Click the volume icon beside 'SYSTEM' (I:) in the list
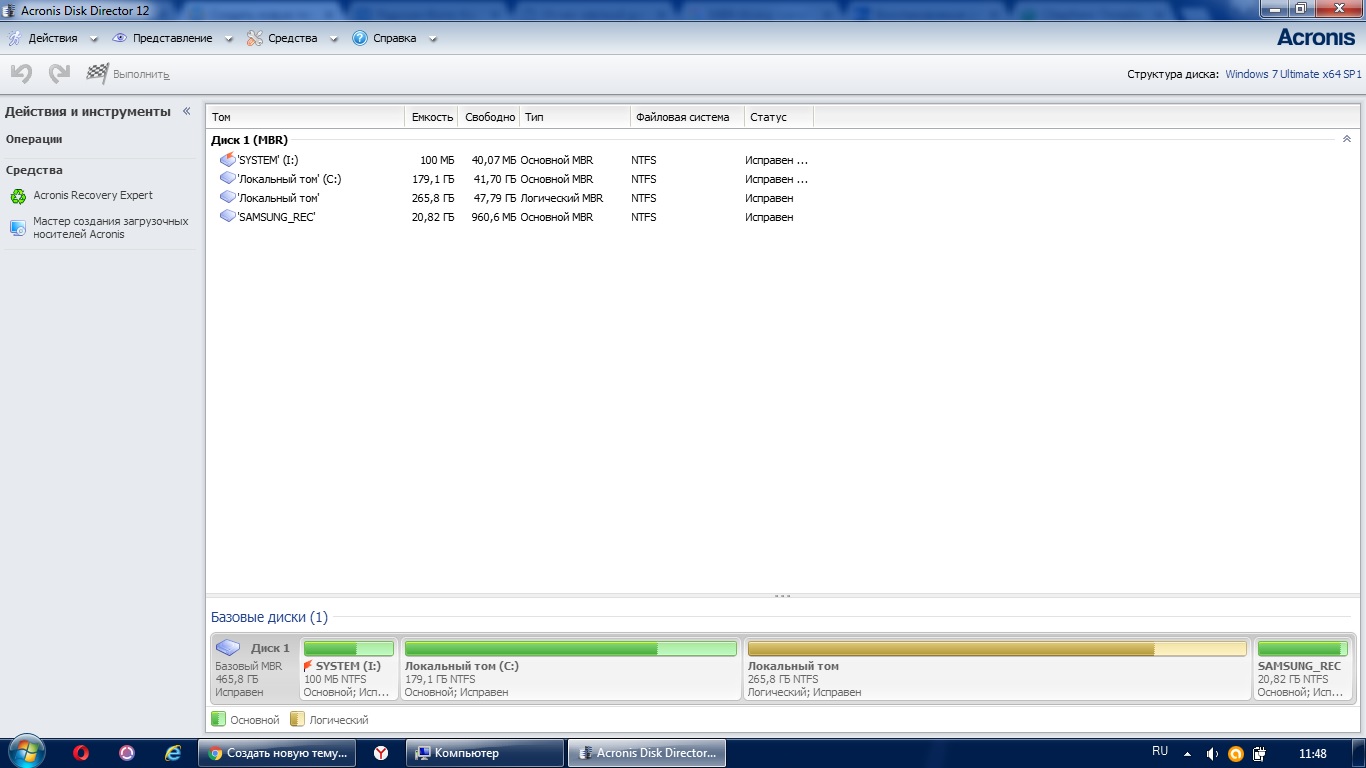 click(x=227, y=160)
